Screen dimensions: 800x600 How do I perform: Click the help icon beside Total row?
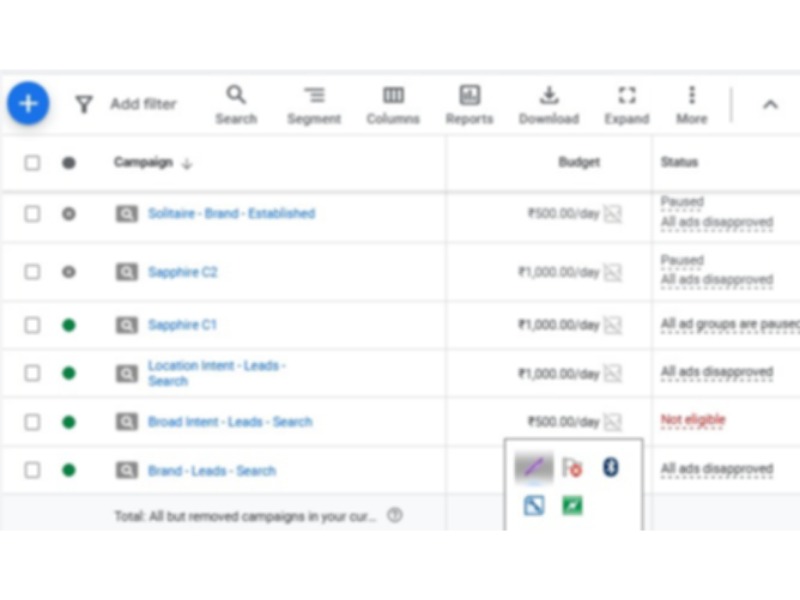(x=395, y=516)
